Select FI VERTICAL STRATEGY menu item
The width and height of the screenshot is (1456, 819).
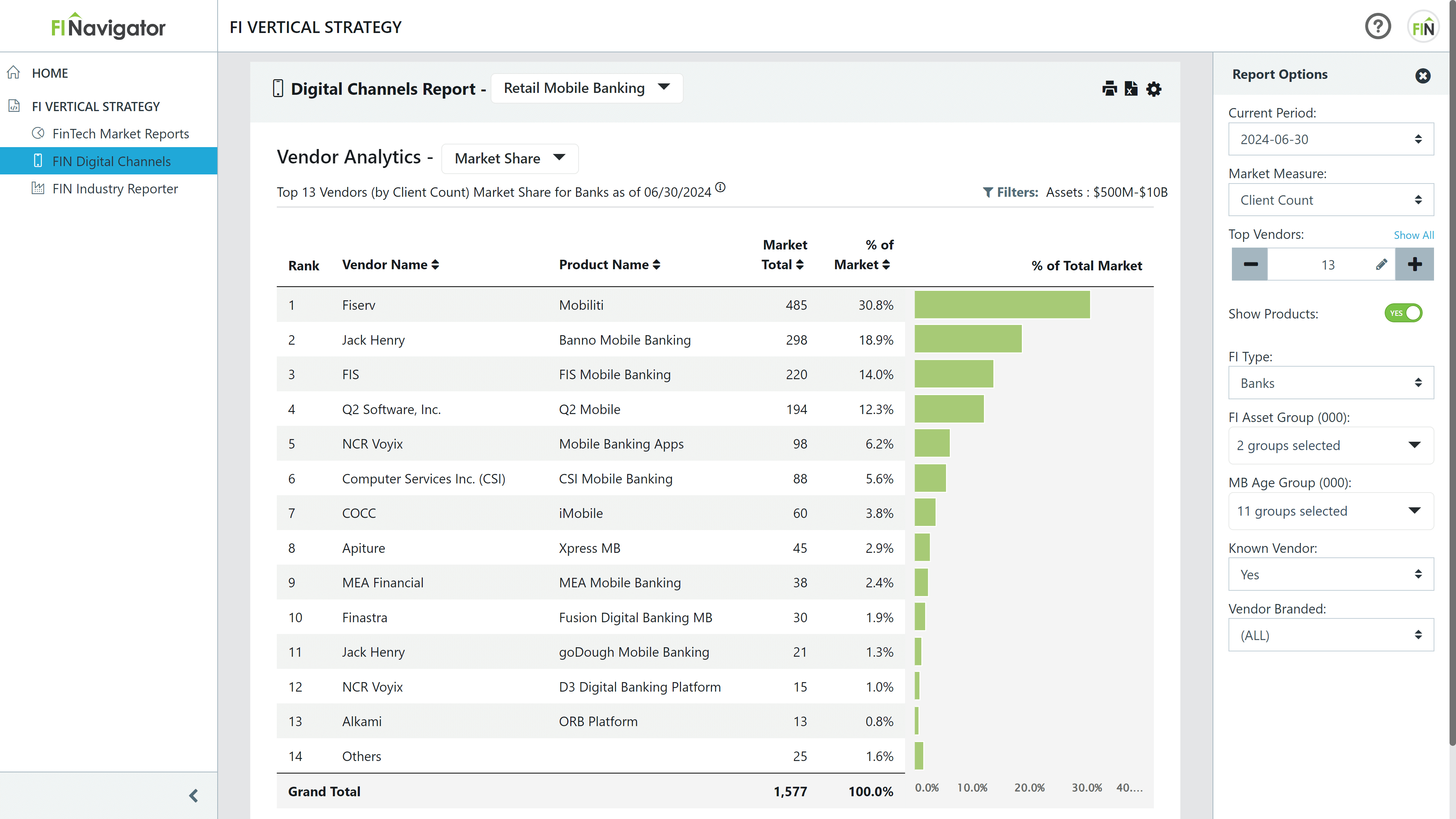coord(96,106)
